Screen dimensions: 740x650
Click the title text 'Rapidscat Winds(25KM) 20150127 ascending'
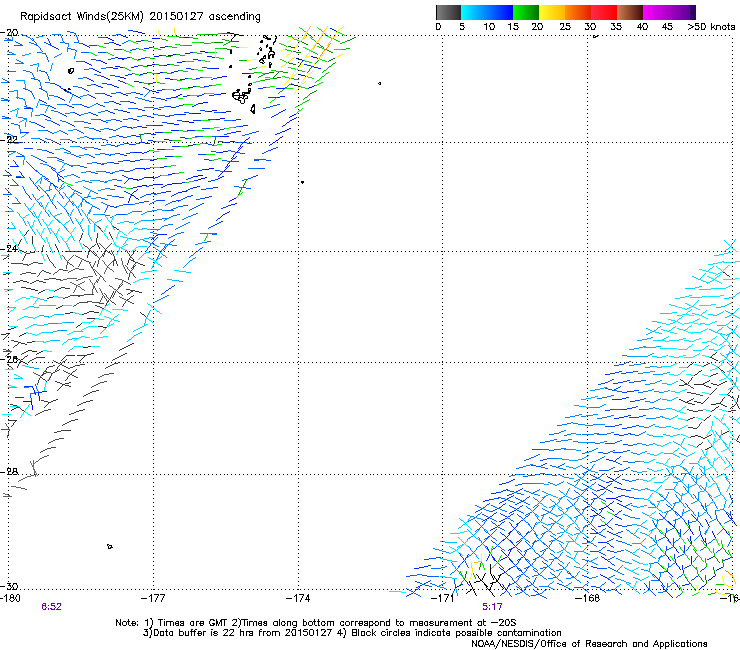click(x=140, y=17)
